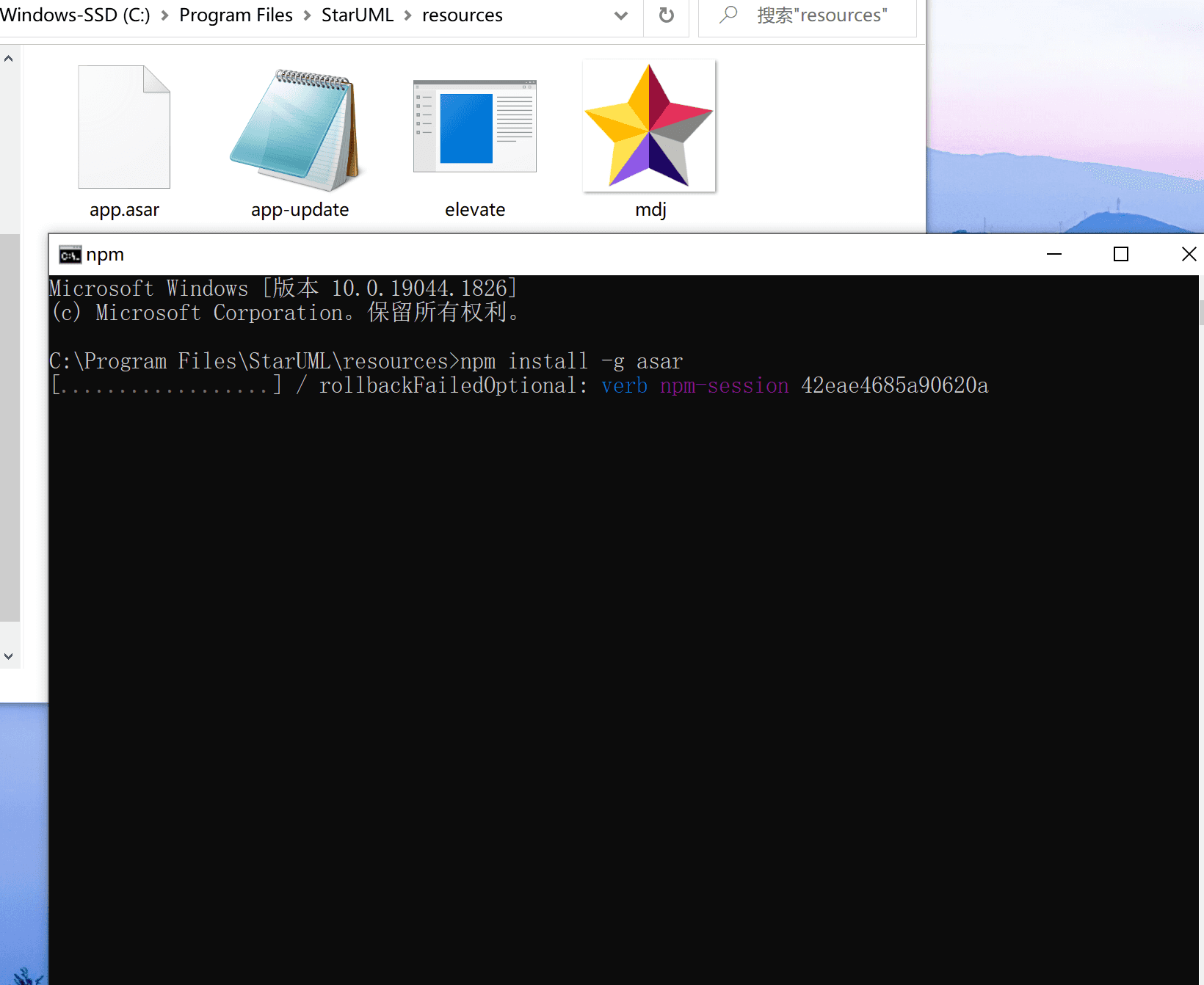Viewport: 1204px width, 985px height.
Task: Select the elevate application icon
Action: point(475,126)
